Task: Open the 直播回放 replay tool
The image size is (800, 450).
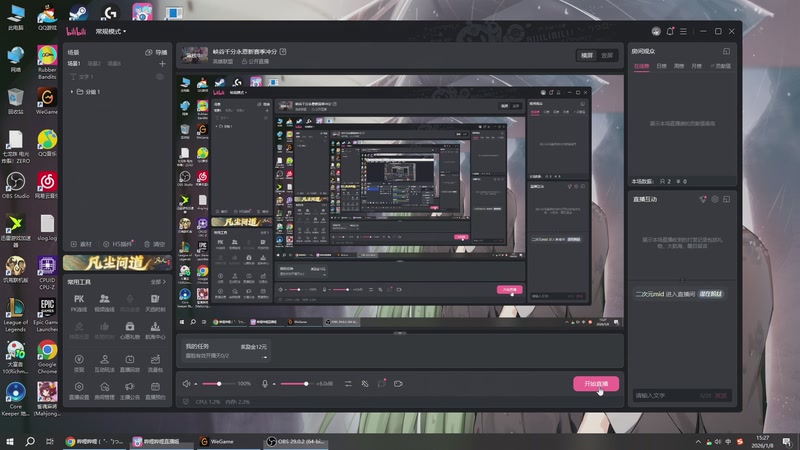Action: pyautogui.click(x=130, y=363)
